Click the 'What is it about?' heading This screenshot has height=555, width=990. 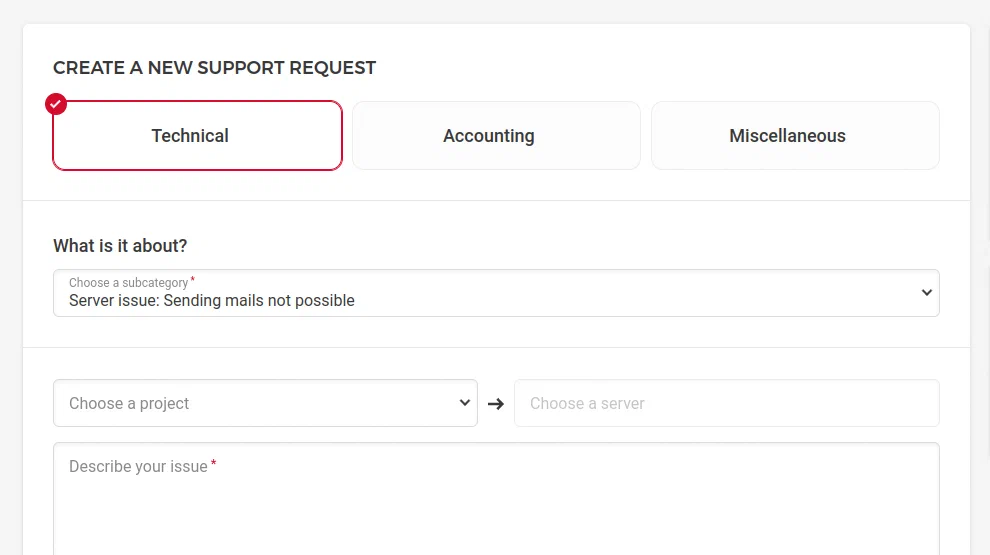[x=120, y=246]
